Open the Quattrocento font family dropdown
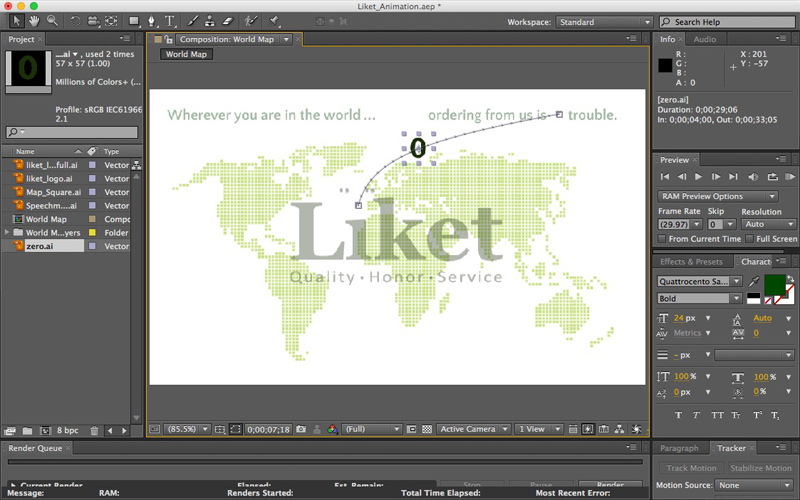Viewport: 800px width, 500px height. [x=699, y=281]
